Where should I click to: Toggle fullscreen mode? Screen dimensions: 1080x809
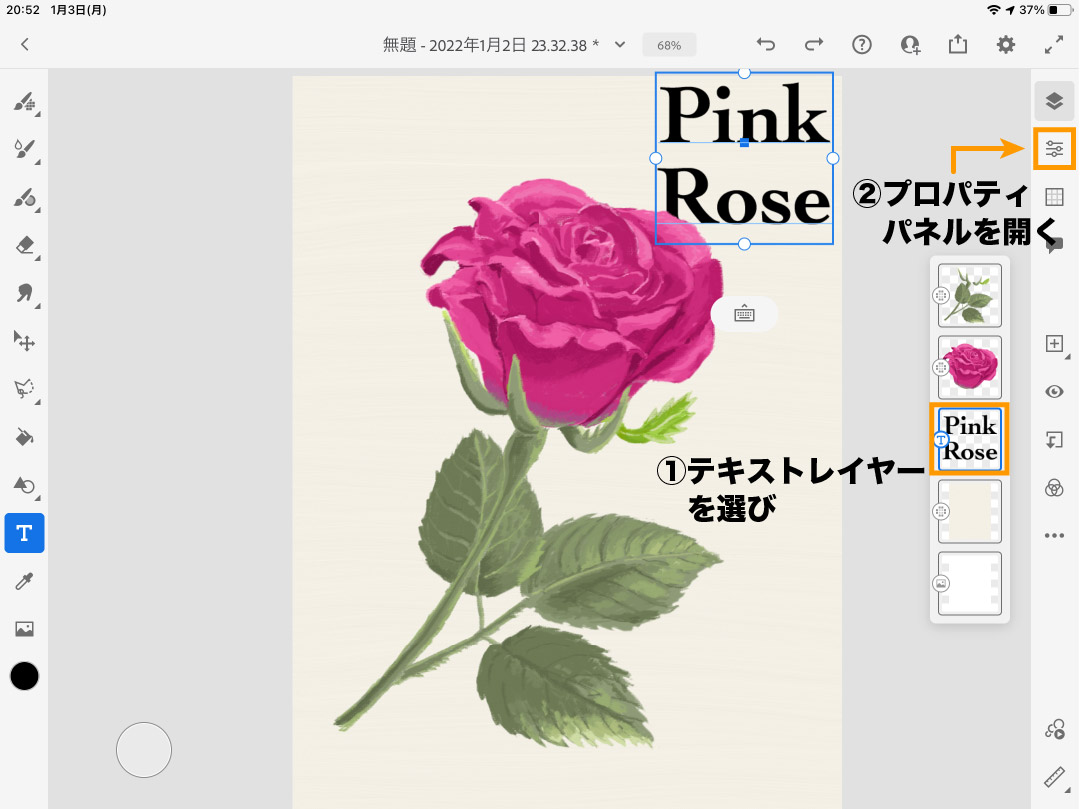(1054, 44)
